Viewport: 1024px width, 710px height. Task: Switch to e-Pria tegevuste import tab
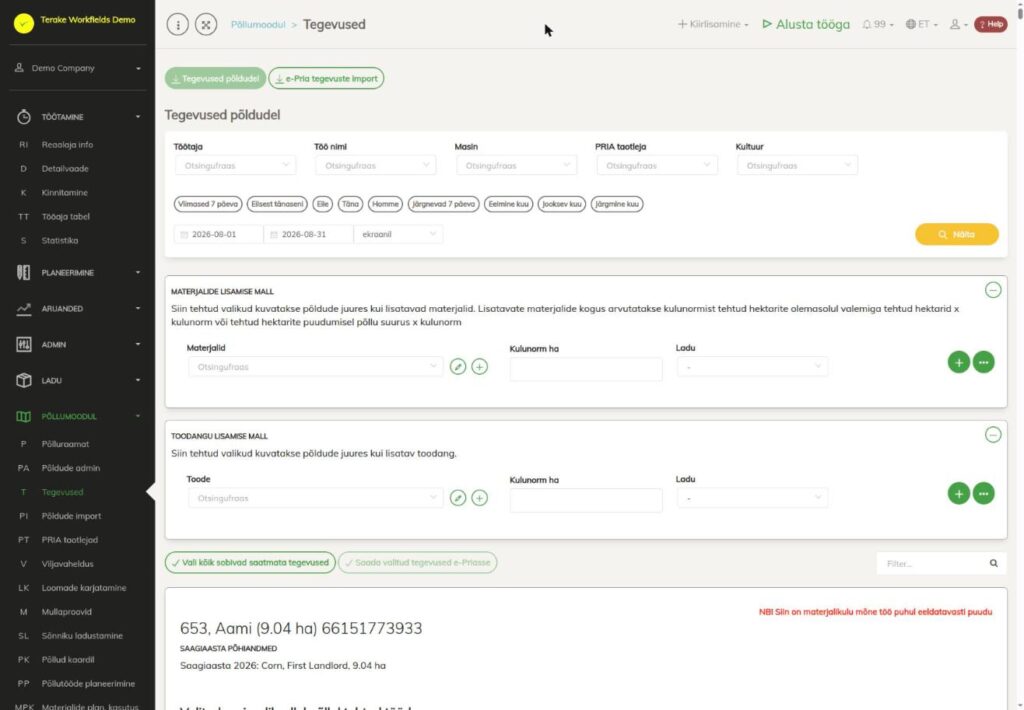pyautogui.click(x=327, y=78)
